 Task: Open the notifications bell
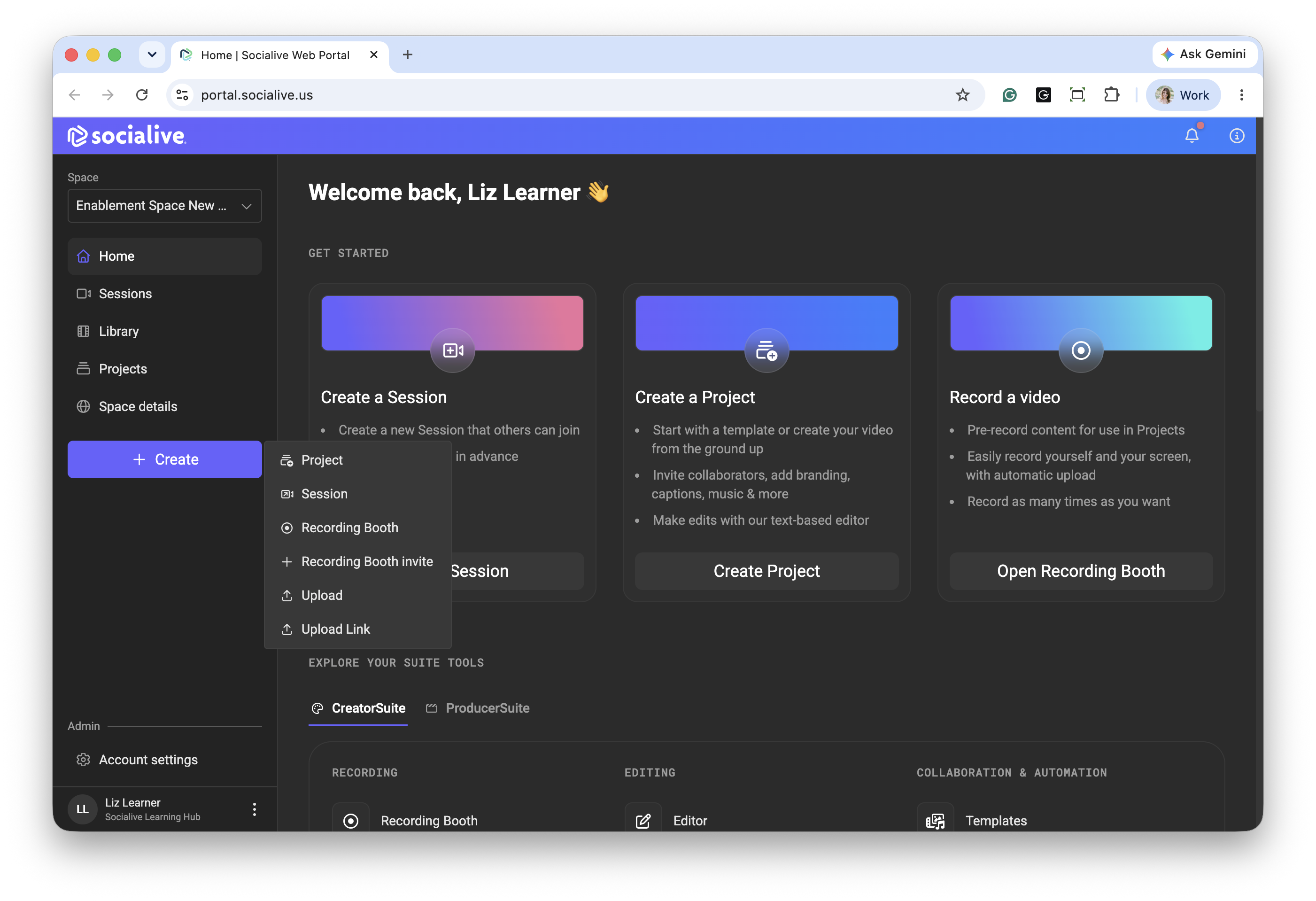coord(1192,136)
